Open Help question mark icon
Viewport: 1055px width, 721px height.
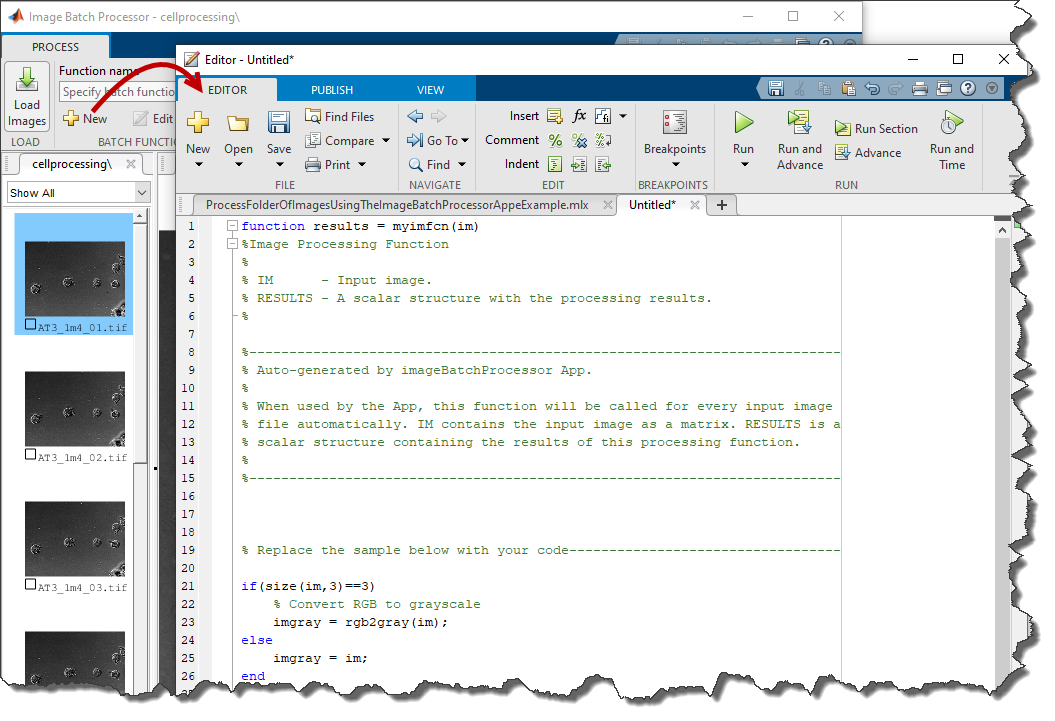[x=968, y=88]
